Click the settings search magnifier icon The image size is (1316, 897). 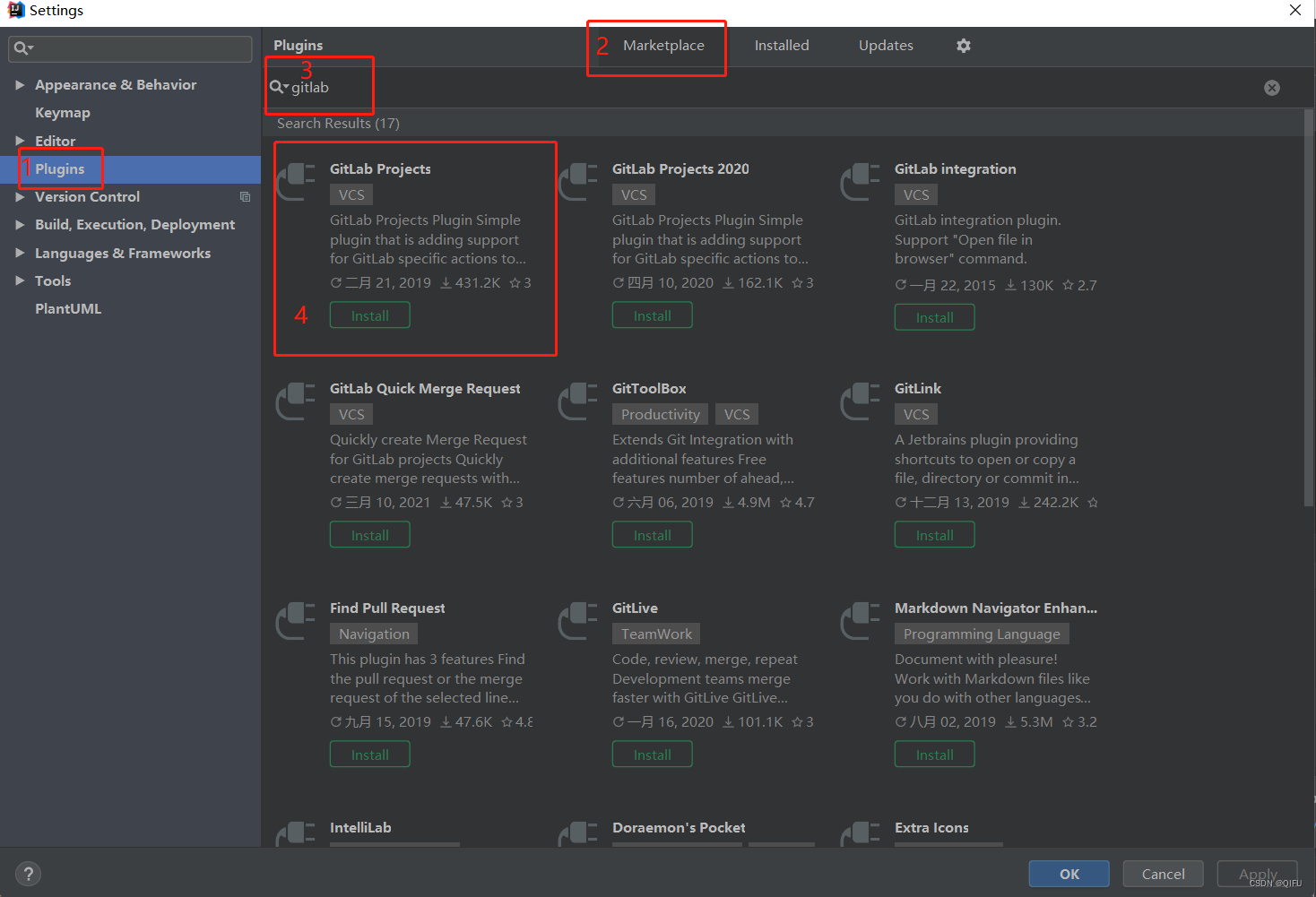coord(22,48)
